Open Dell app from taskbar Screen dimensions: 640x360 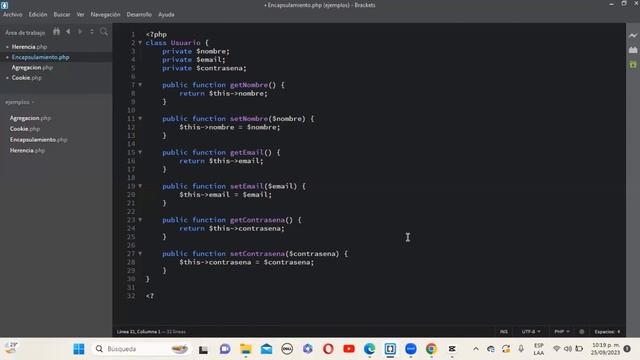(287, 349)
